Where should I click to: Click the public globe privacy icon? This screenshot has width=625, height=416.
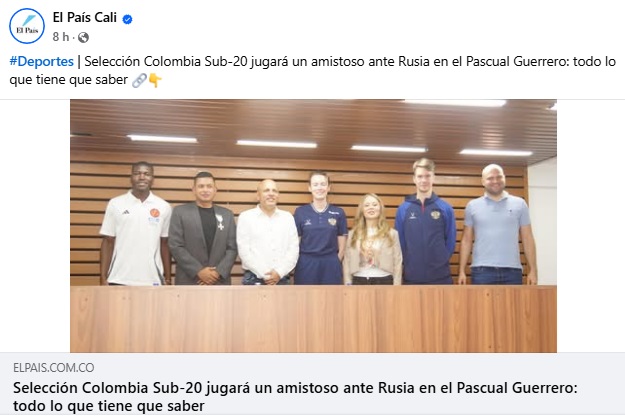[83, 37]
